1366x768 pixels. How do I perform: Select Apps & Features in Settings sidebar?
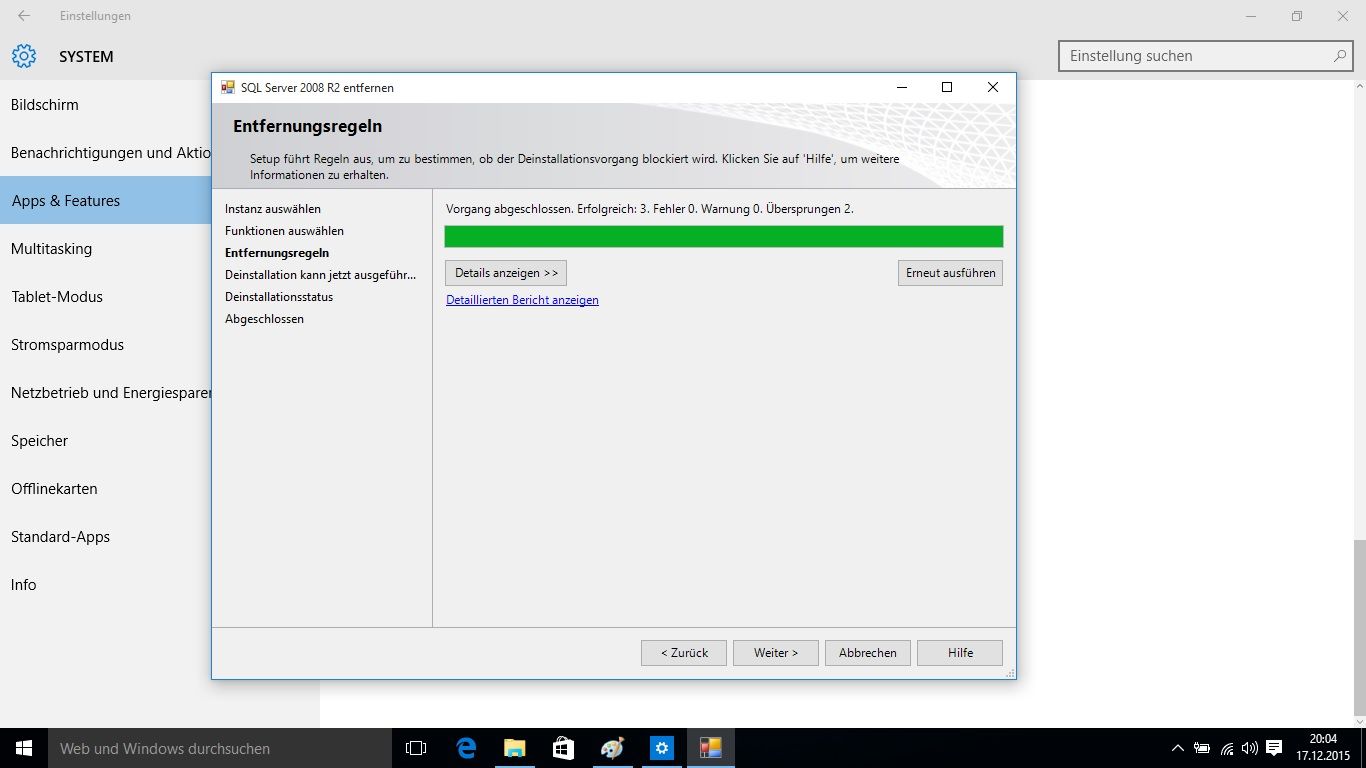105,201
